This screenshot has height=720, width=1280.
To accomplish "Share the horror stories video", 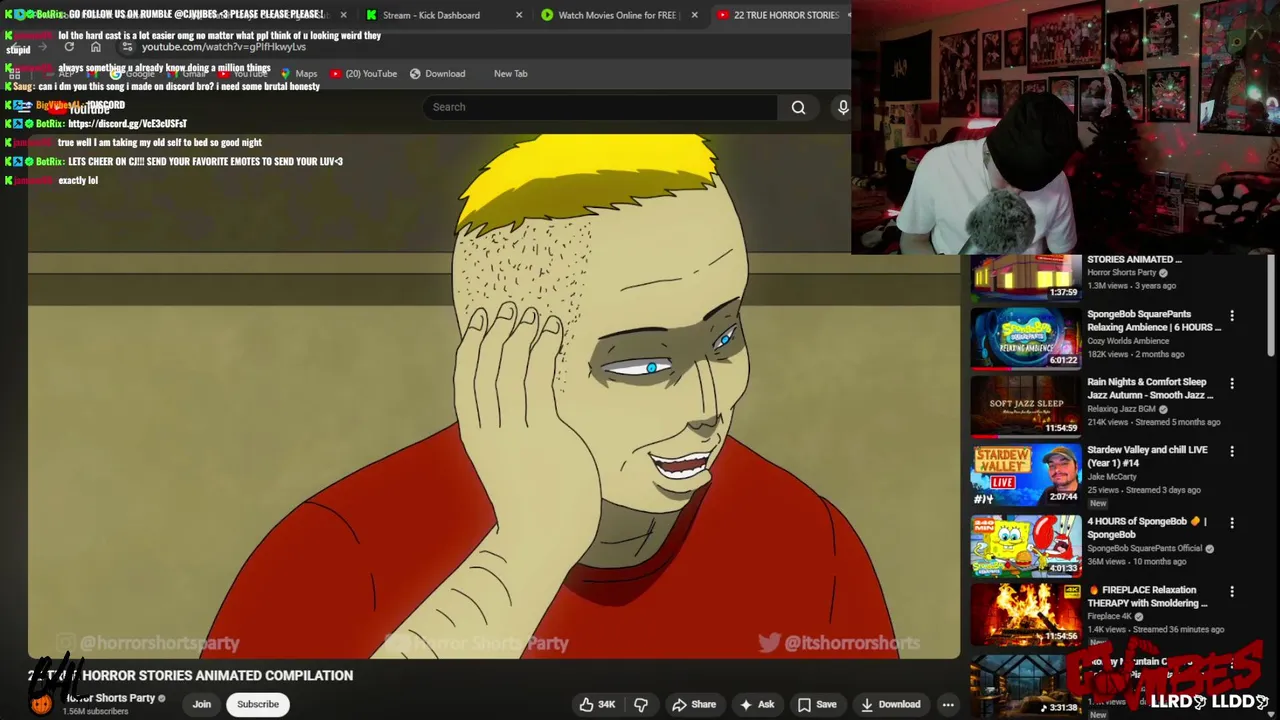I will click(694, 704).
